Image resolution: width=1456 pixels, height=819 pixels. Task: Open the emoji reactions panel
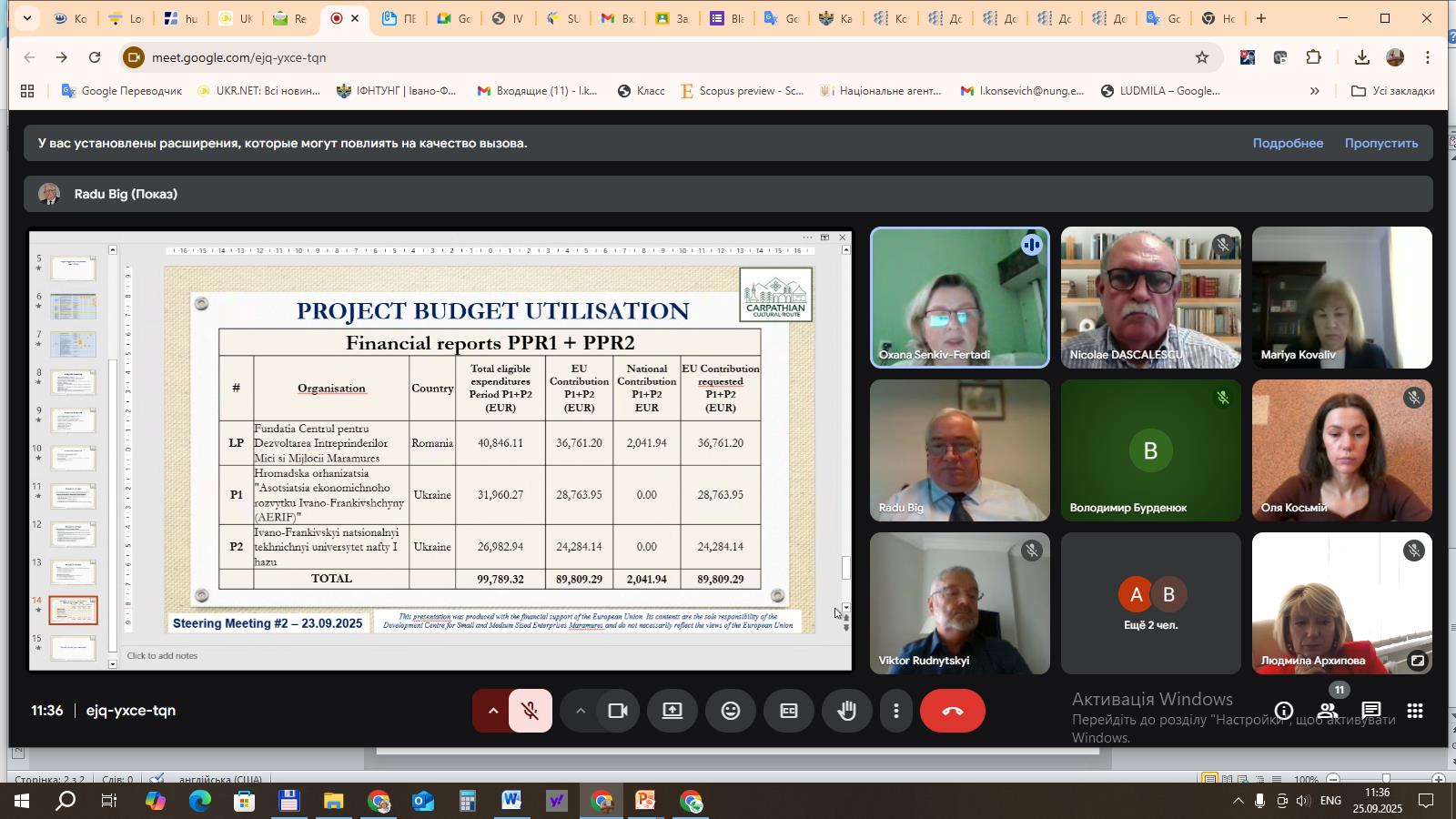pyautogui.click(x=731, y=712)
